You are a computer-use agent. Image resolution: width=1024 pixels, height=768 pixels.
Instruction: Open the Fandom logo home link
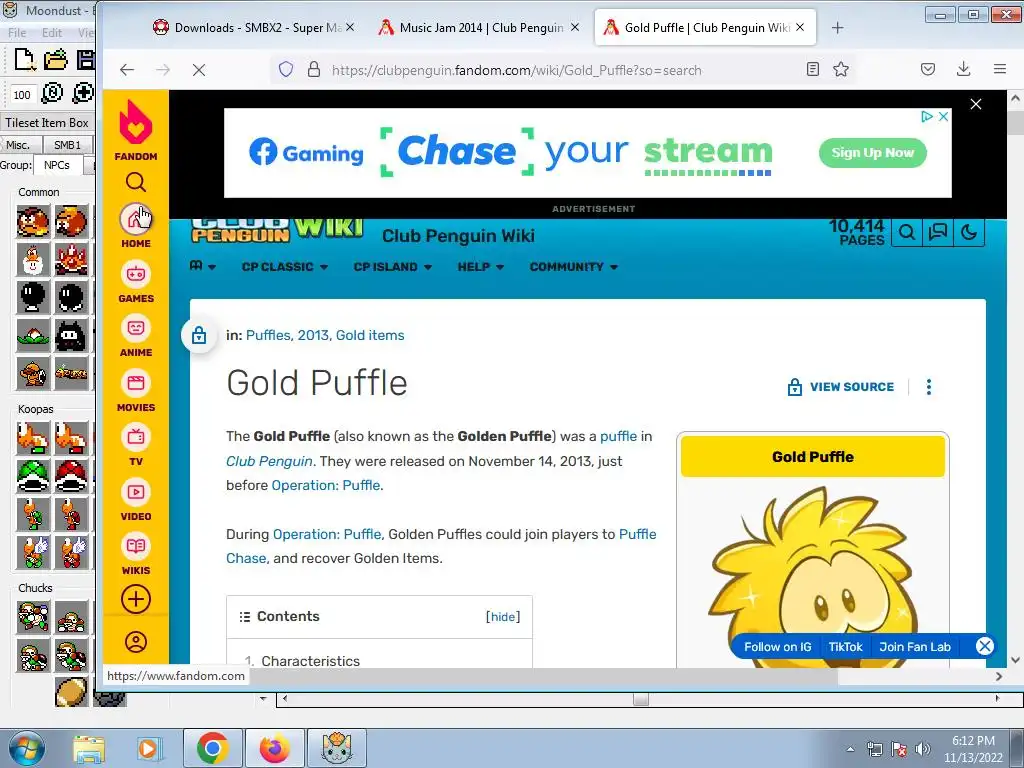tap(136, 130)
